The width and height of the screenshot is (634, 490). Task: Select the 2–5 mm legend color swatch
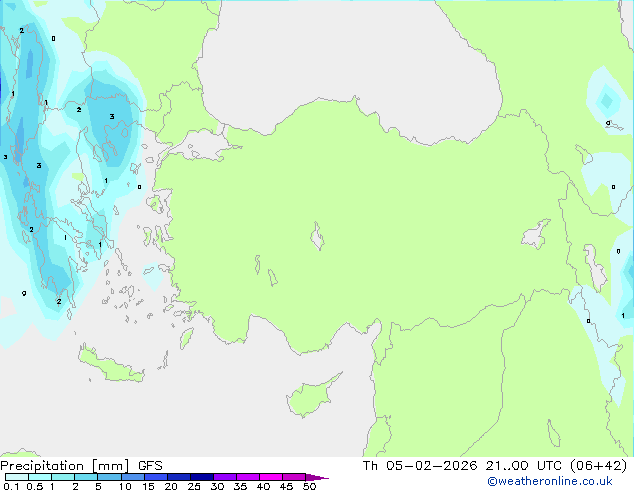tap(86, 477)
